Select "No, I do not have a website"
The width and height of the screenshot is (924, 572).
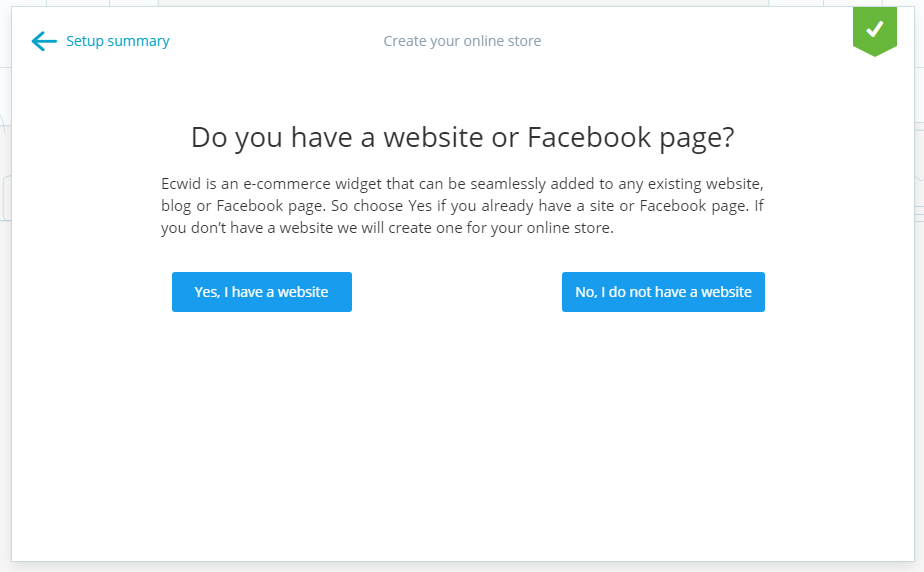[x=663, y=292]
